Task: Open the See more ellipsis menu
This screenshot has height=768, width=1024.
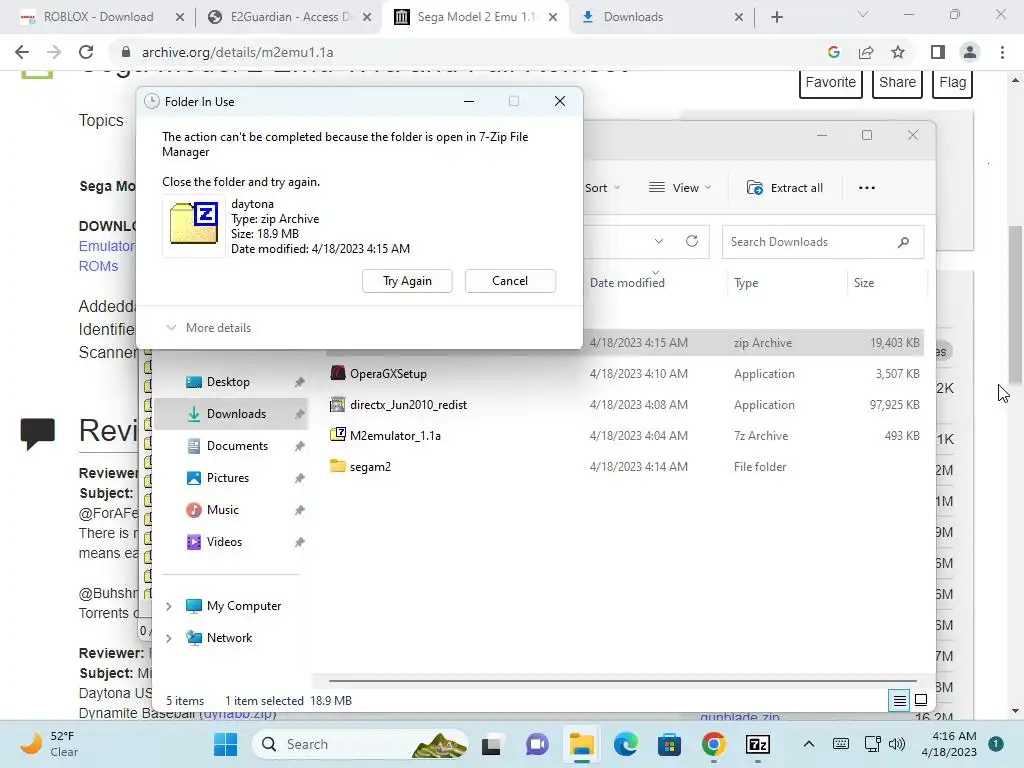Action: 867,188
